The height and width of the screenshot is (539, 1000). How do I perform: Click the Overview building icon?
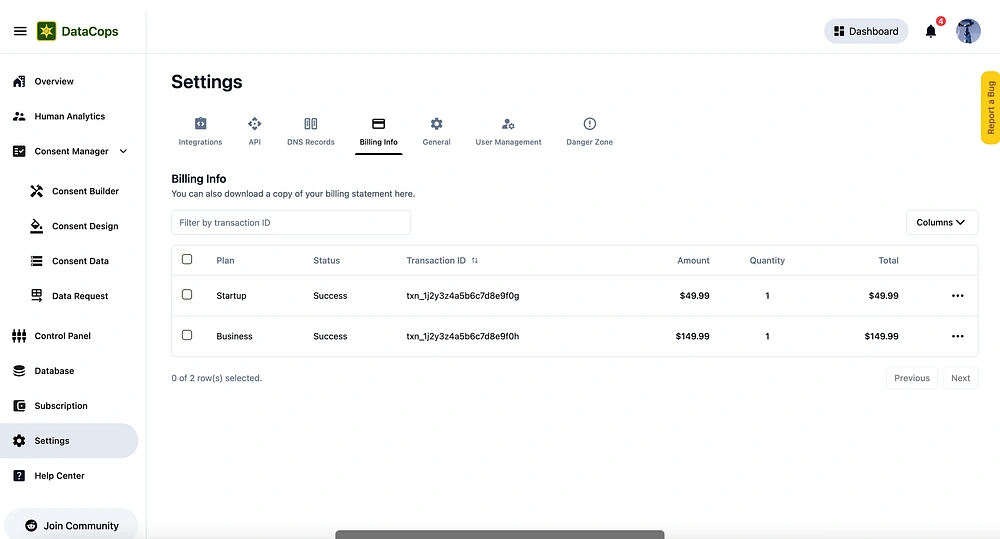point(19,82)
